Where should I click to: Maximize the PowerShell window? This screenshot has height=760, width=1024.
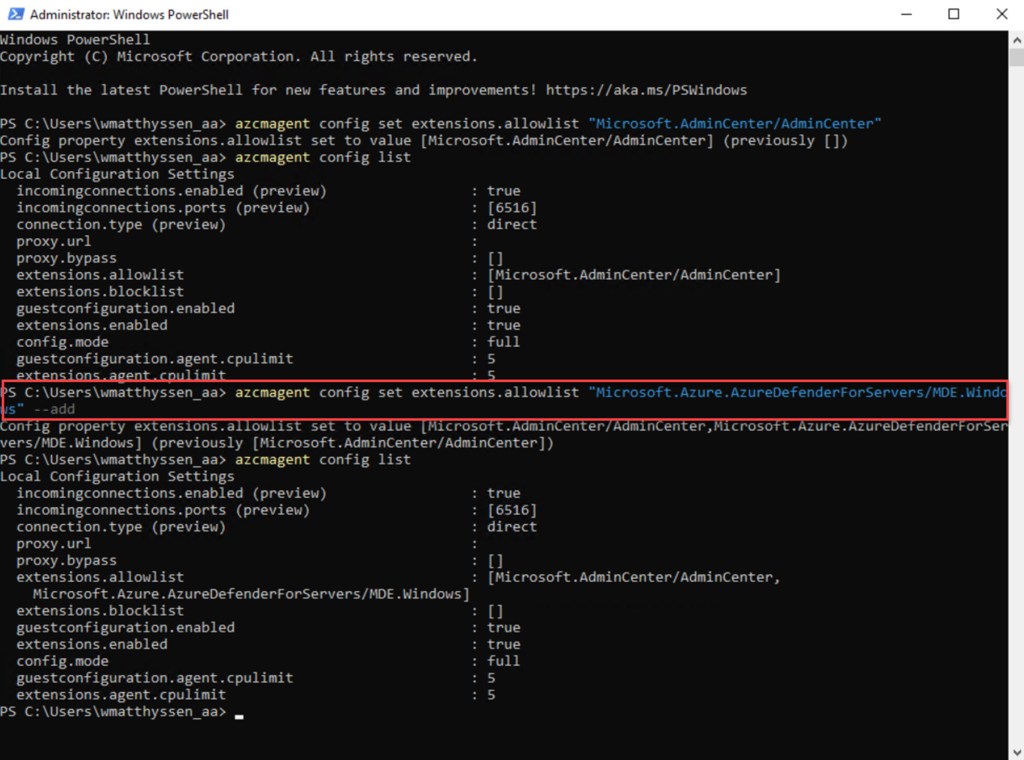[x=953, y=14]
